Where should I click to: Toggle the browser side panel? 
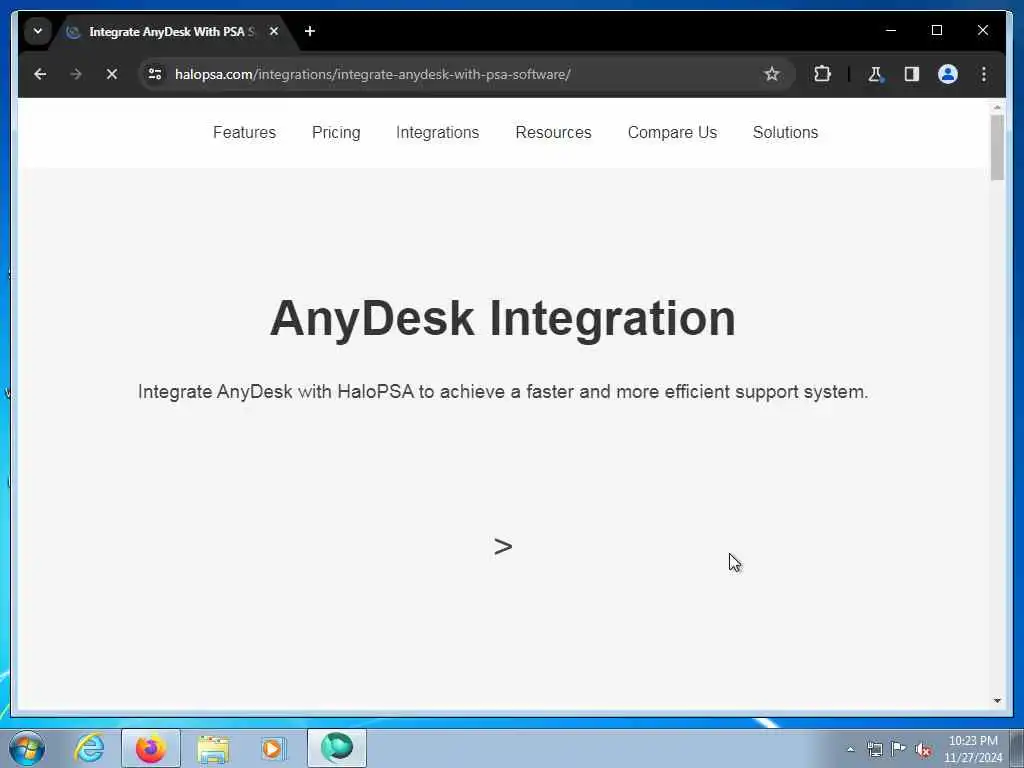click(x=912, y=74)
